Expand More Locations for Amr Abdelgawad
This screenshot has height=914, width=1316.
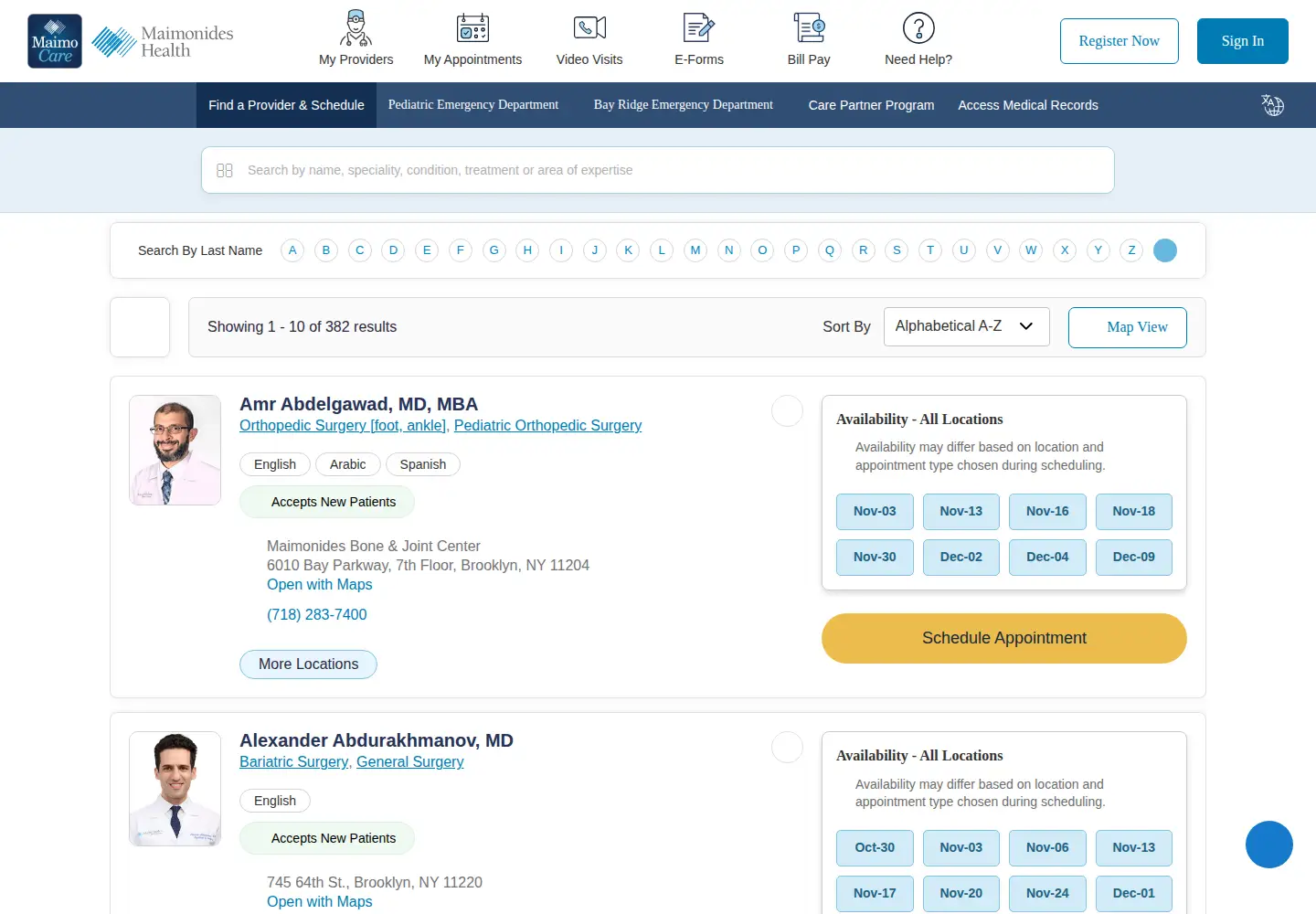(x=308, y=664)
